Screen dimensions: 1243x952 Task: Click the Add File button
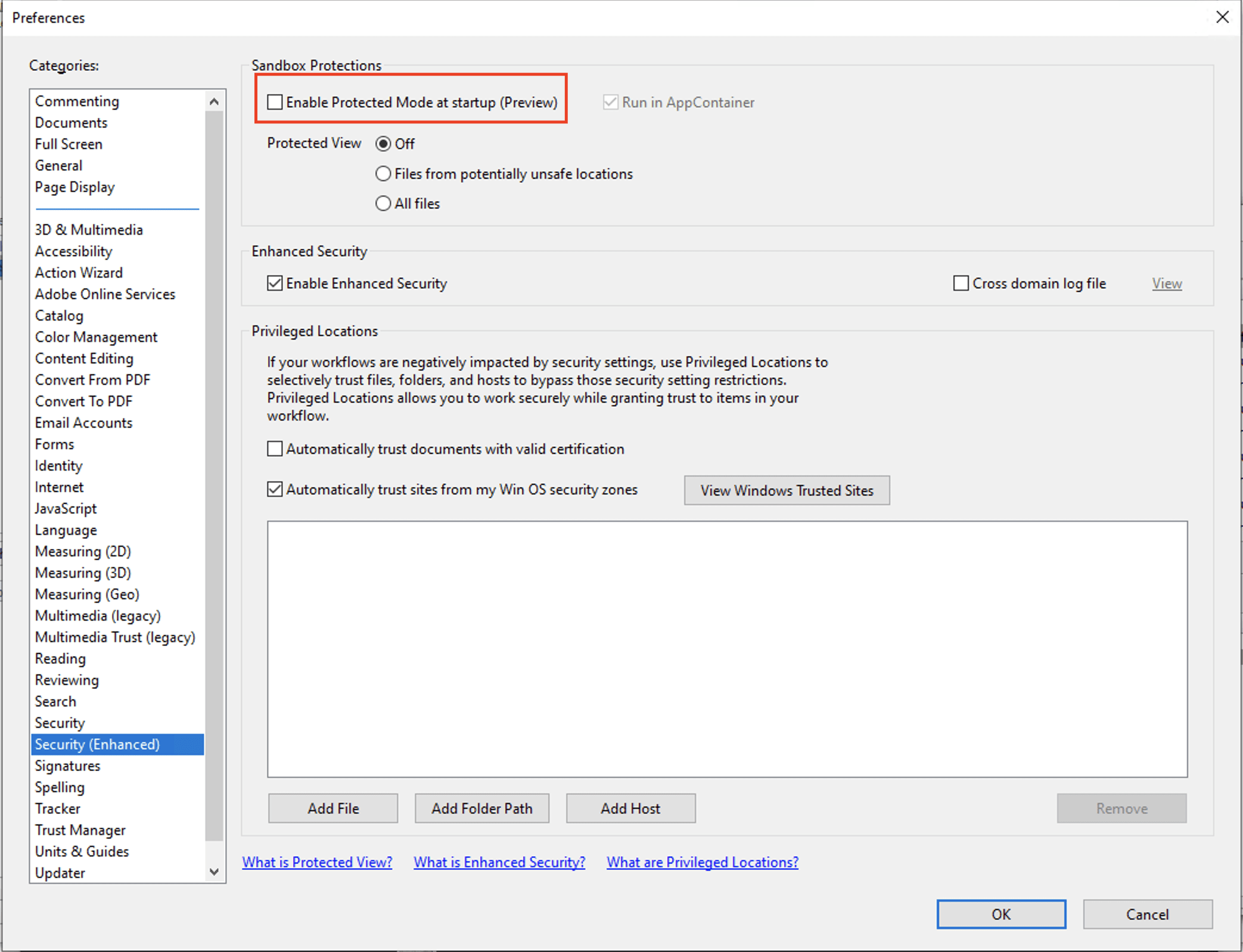(332, 808)
